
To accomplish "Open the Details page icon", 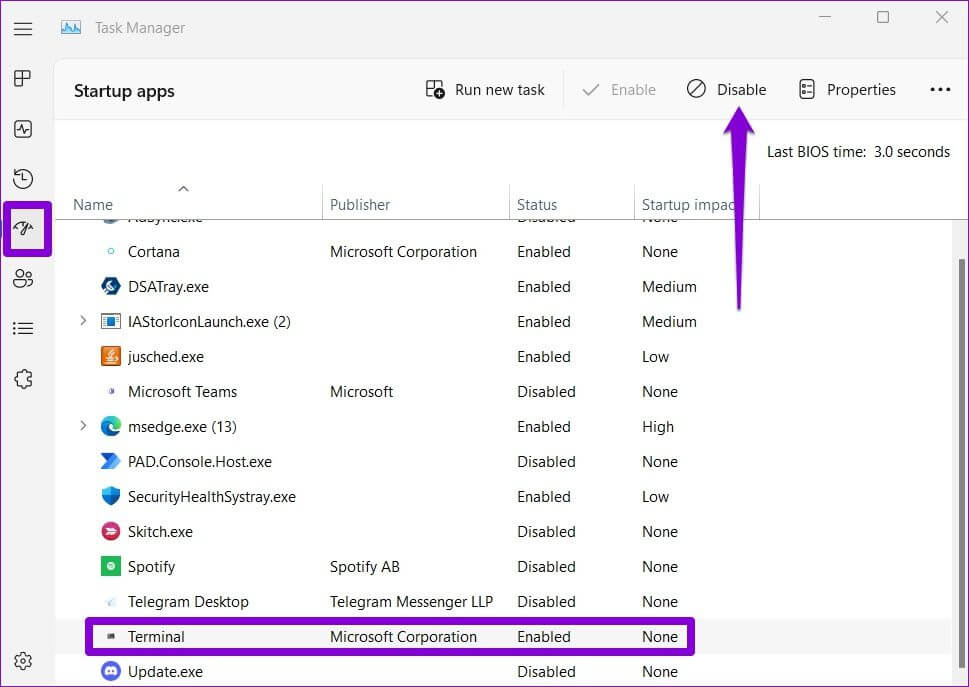I will point(23,328).
